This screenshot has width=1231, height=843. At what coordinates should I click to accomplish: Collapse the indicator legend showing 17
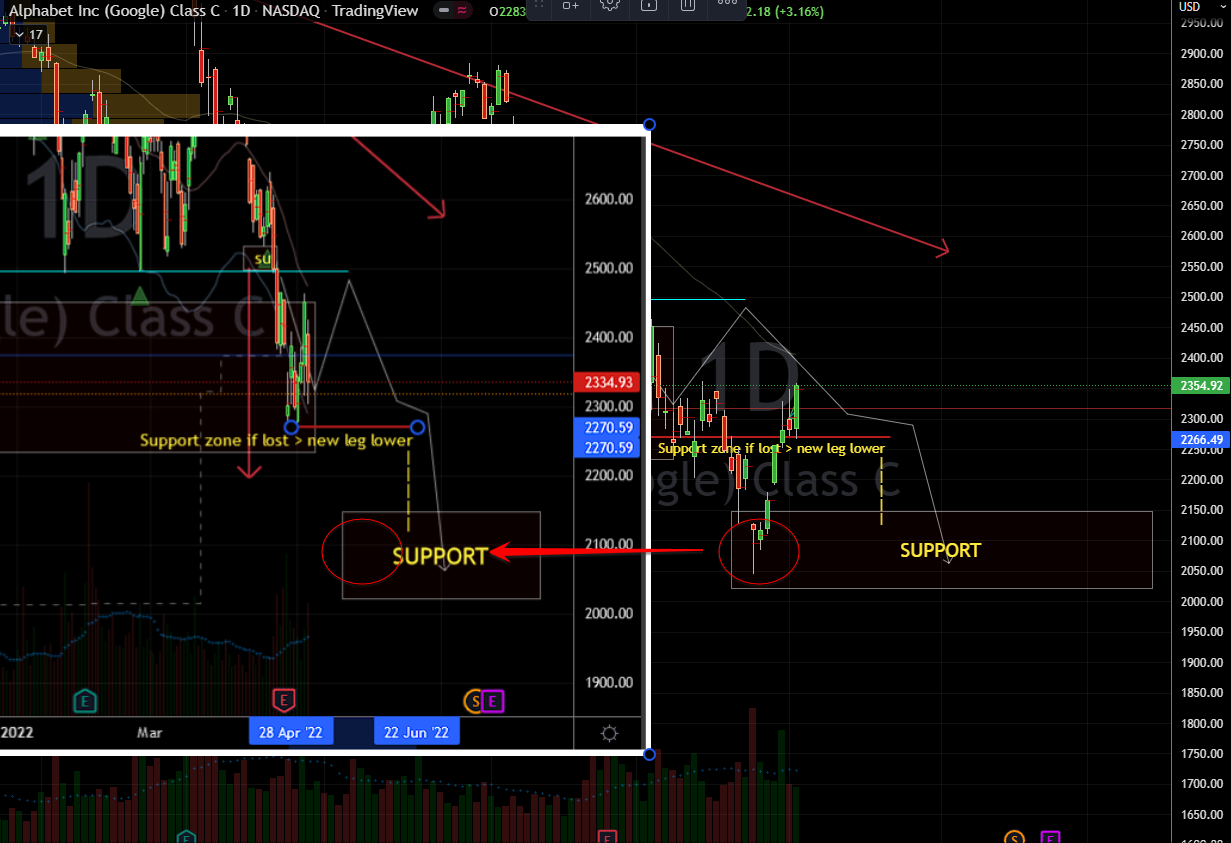coord(28,34)
